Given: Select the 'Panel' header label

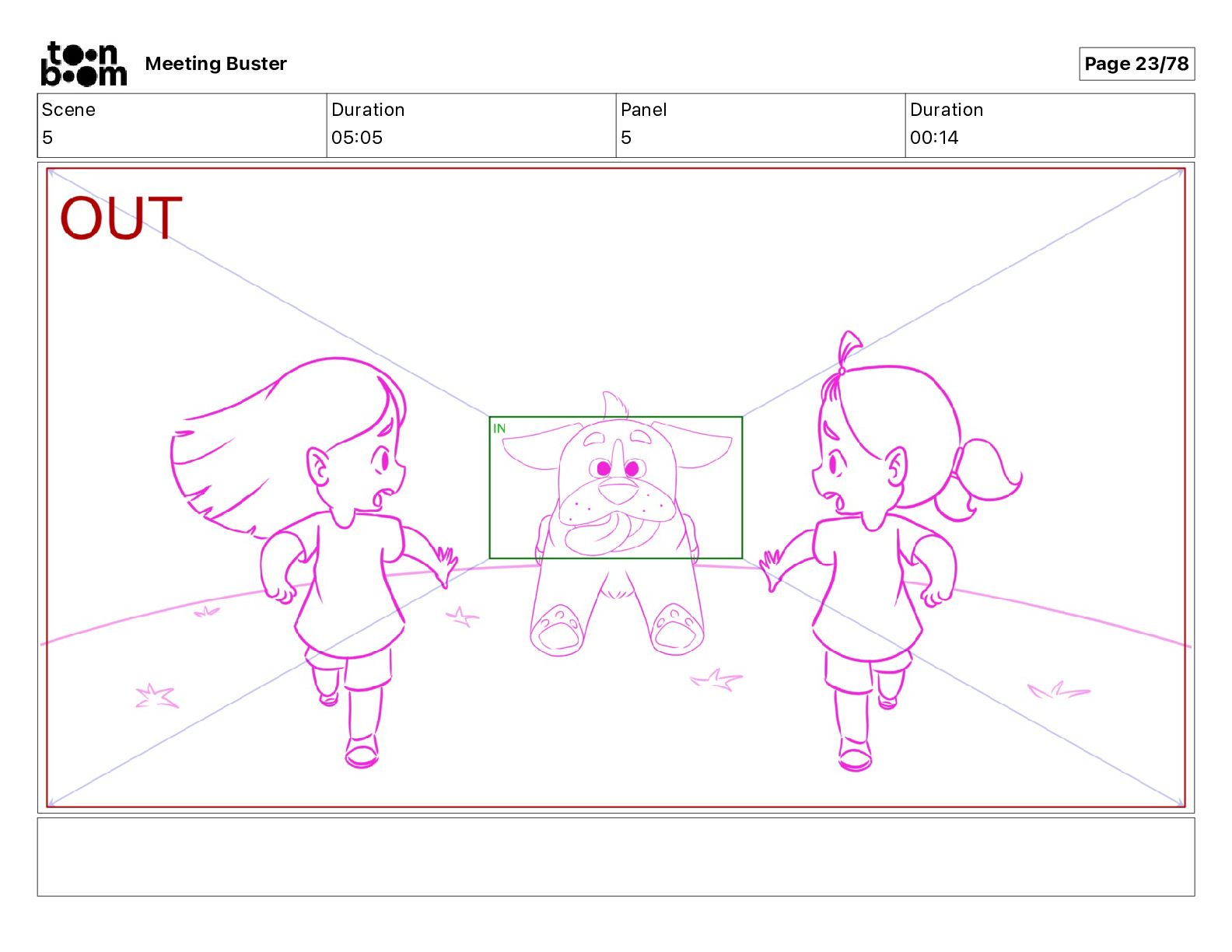Looking at the screenshot, I should click(x=644, y=110).
